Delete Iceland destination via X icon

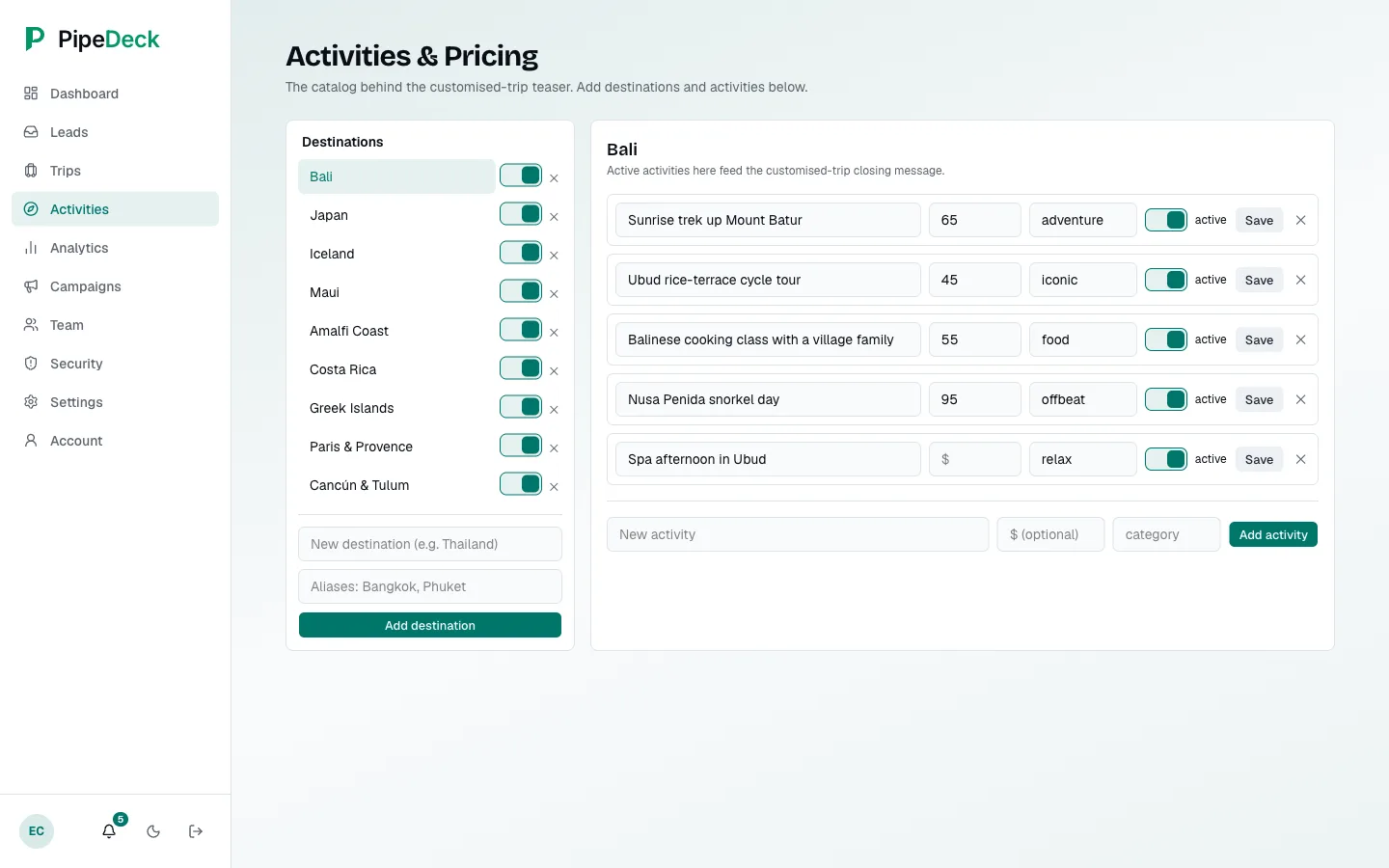coord(554,256)
